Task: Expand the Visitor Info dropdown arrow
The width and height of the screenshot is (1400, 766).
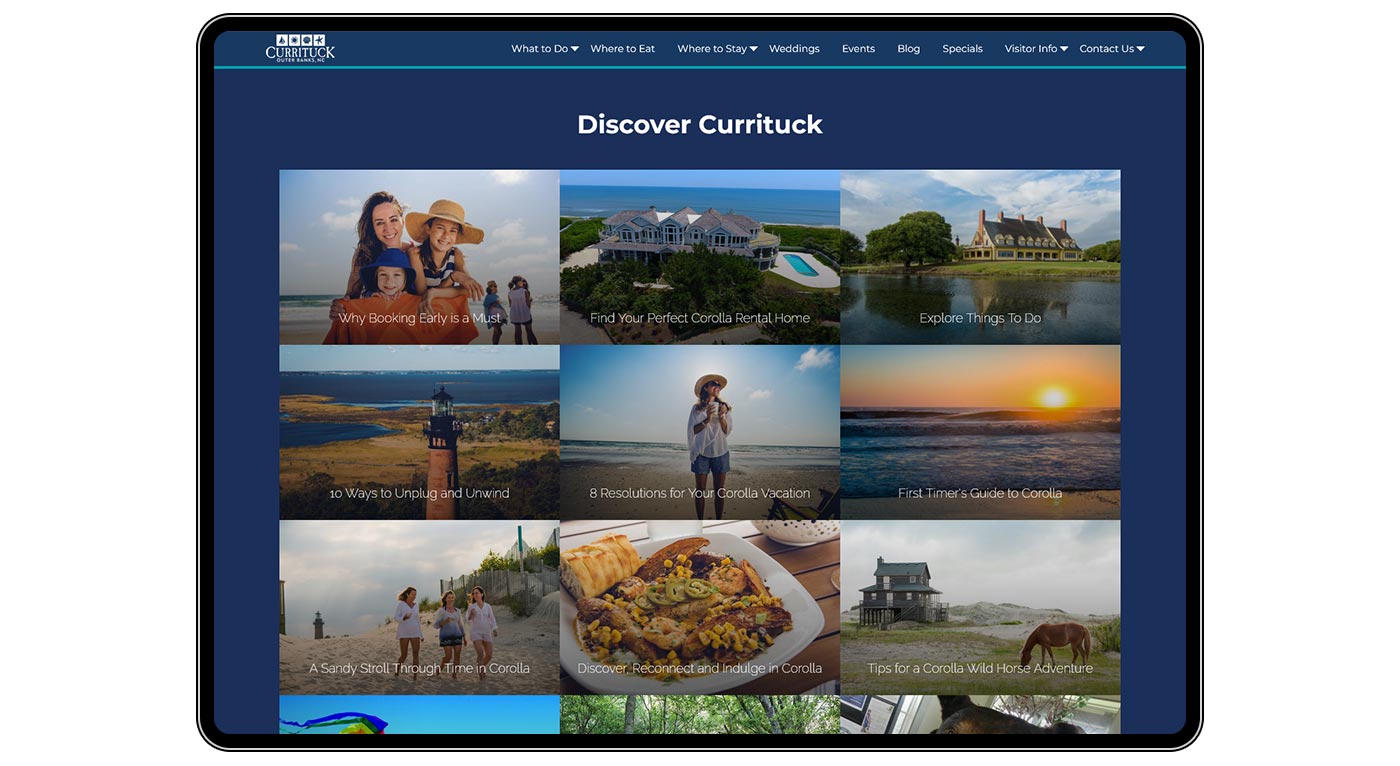Action: point(1064,49)
